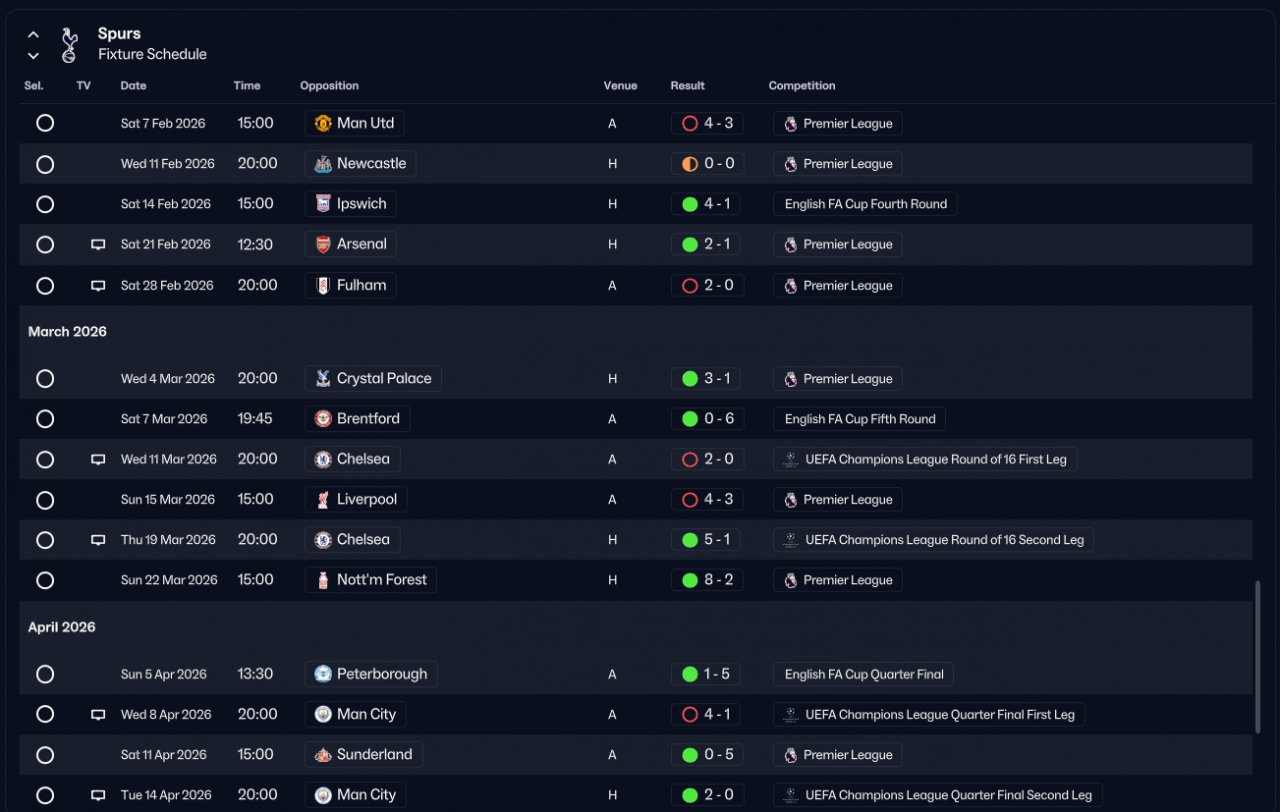
Task: Click the Brentford club badge
Action: click(x=323, y=419)
